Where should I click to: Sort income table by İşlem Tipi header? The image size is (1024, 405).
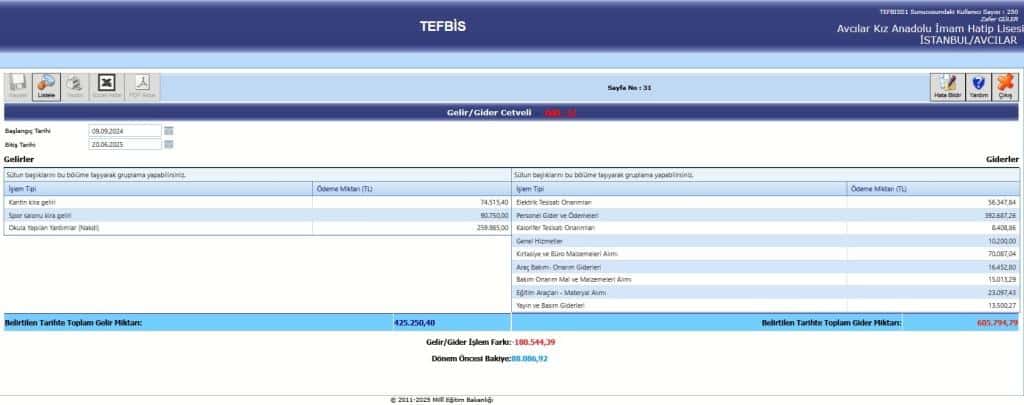[x=158, y=188]
